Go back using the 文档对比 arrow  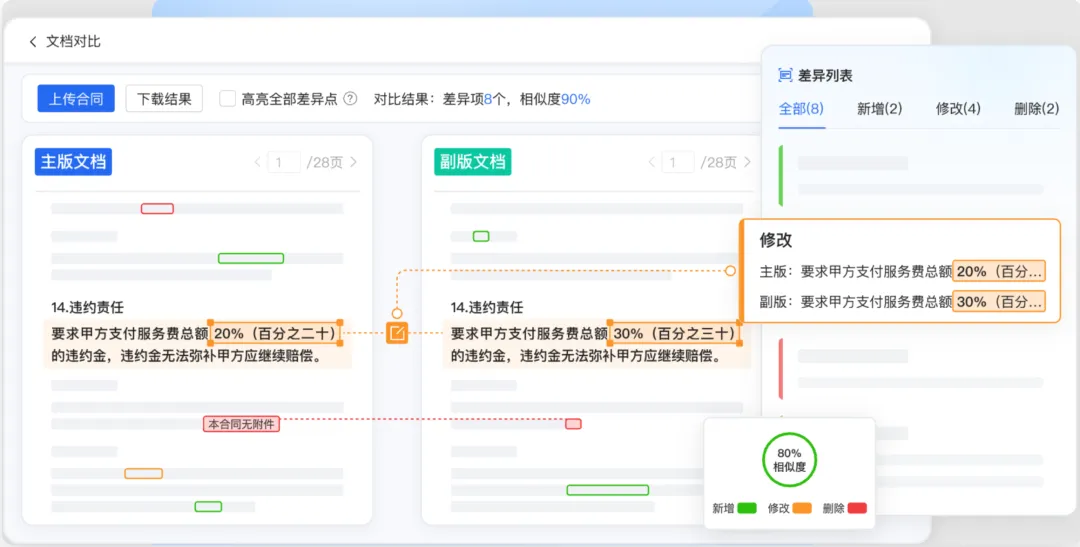point(33,42)
